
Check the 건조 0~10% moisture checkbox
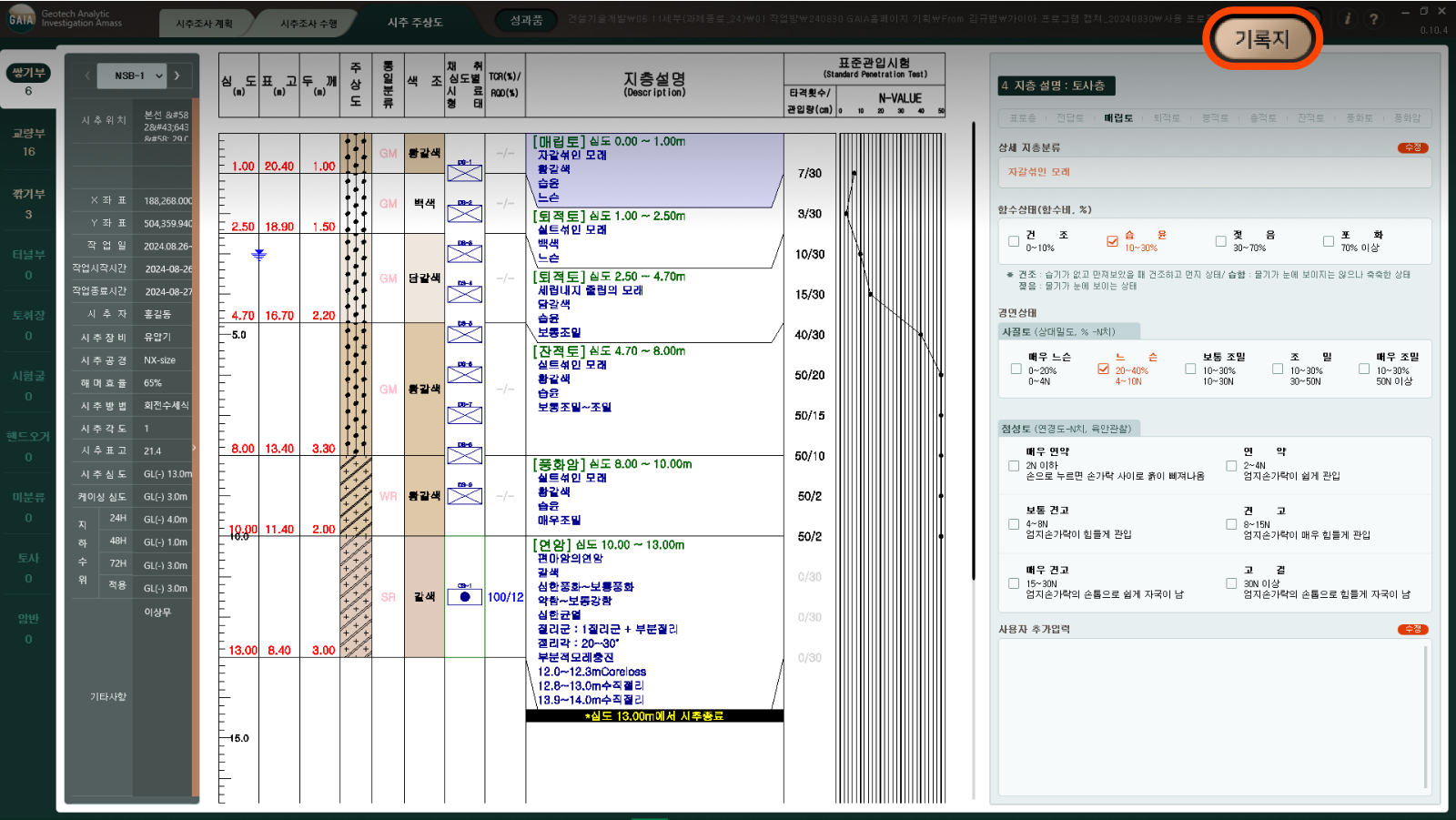pyautogui.click(x=1014, y=241)
